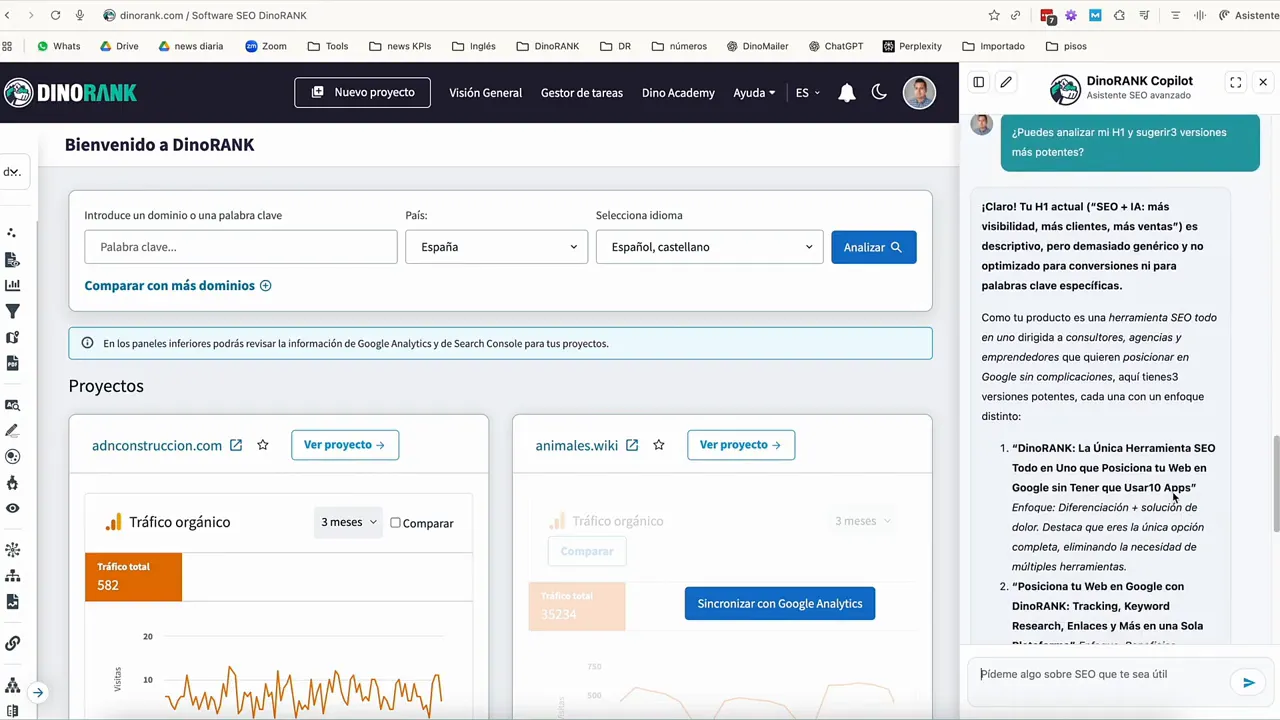This screenshot has width=1280, height=720.
Task: Send message in Copilot chat
Action: [1248, 683]
